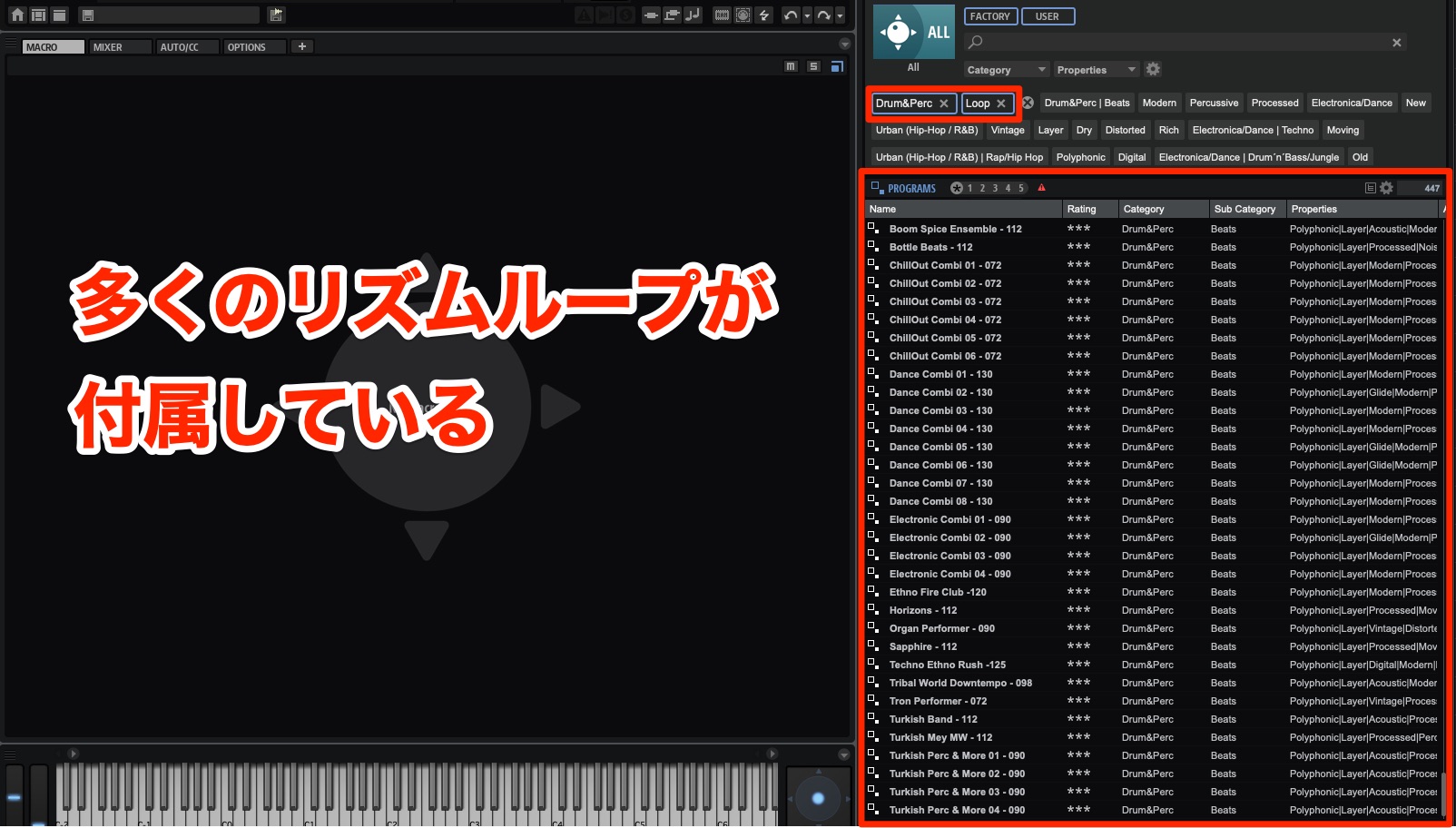The height and width of the screenshot is (828, 1456).
Task: Shift the keyboard range with the left arrow
Action: click(74, 754)
